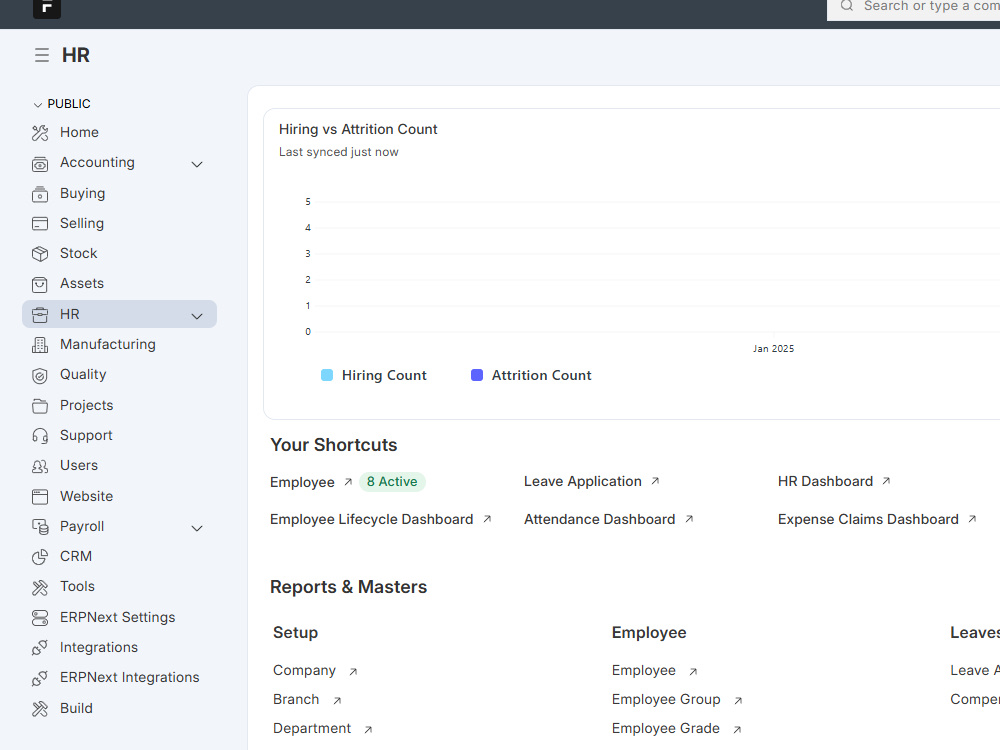Screen dimensions: 1000x750
Task: Open Expense Claims Dashboard shortcut
Action: (868, 519)
